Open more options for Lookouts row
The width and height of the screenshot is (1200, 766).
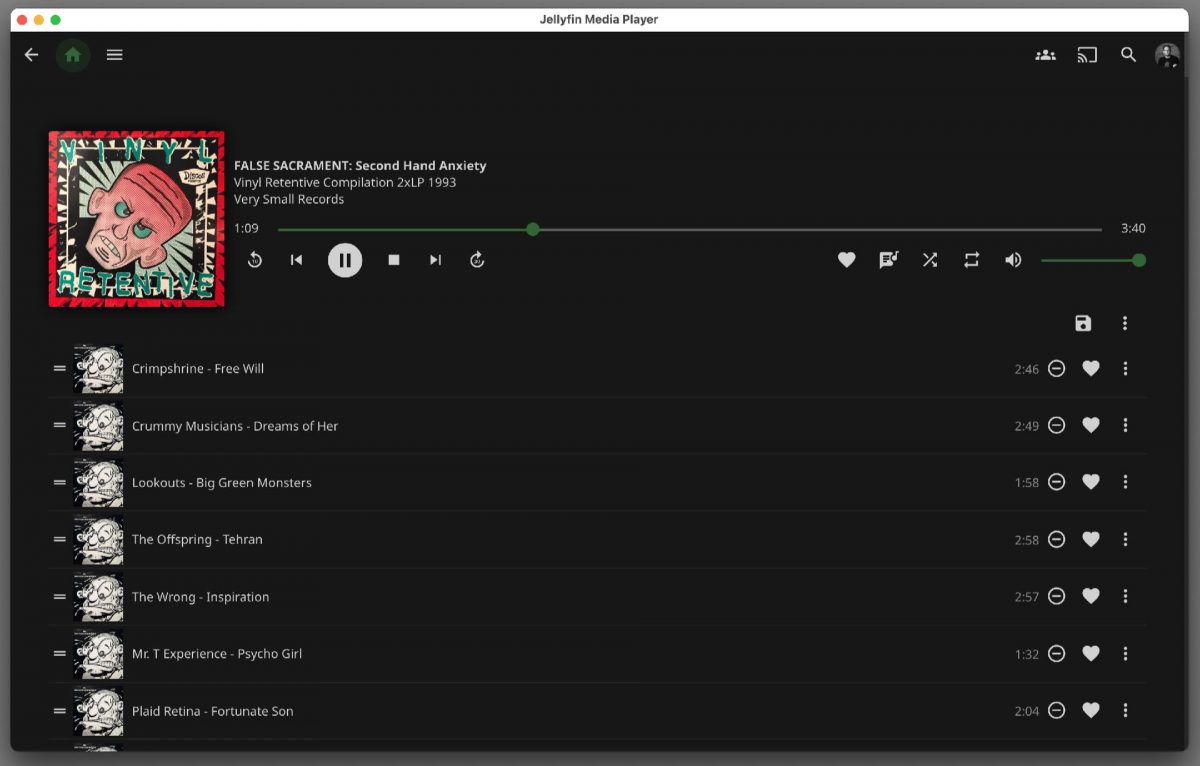(x=1125, y=482)
